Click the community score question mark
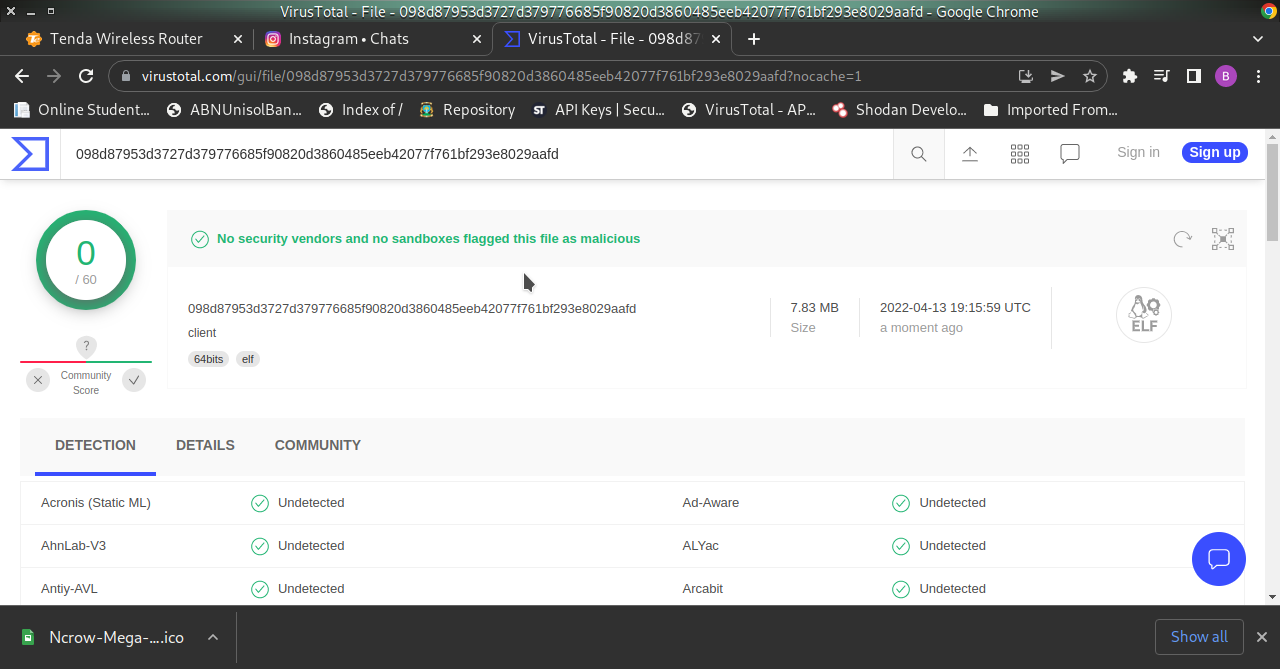 (x=86, y=347)
